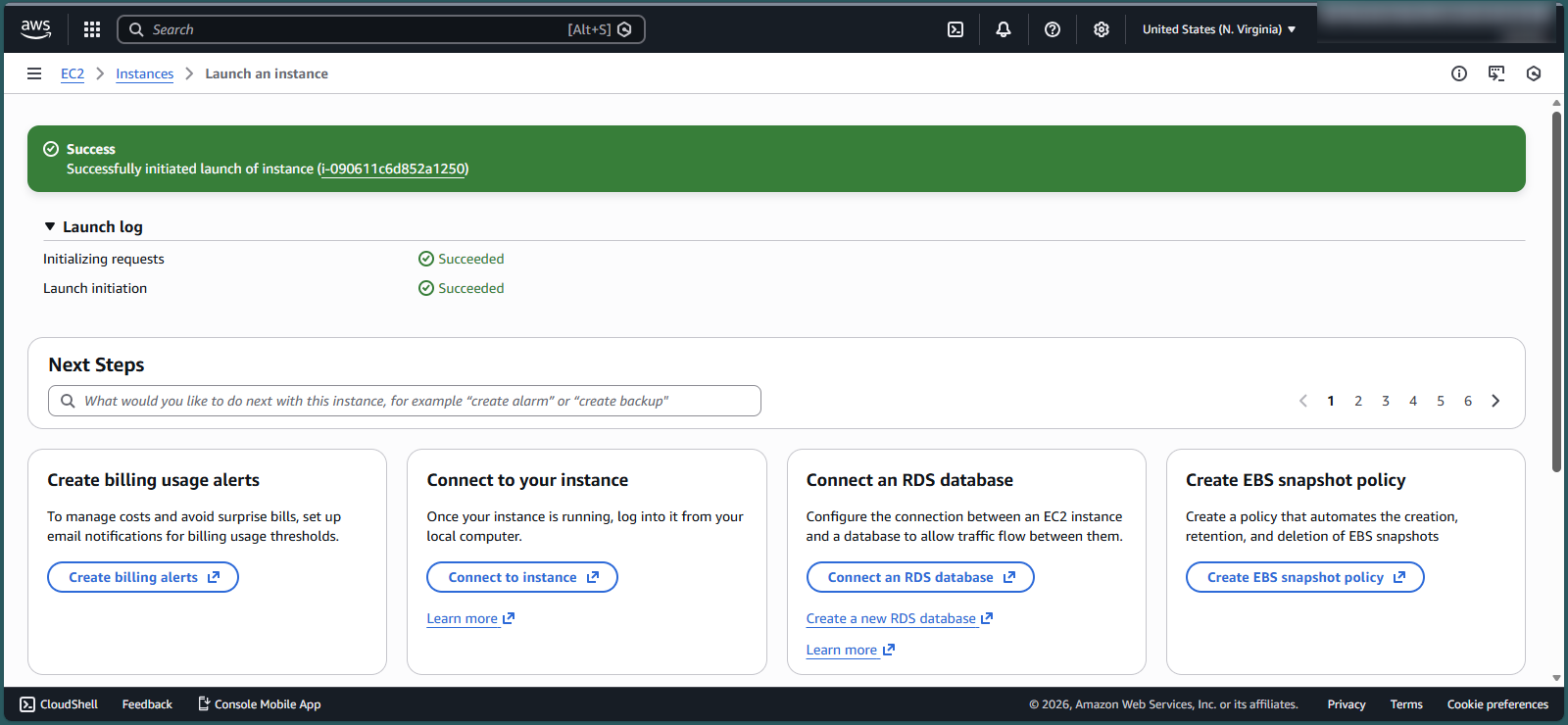Click the Create EBS snapshot policy button
Viewport: 1568px width, 725px height.
coord(1304,577)
